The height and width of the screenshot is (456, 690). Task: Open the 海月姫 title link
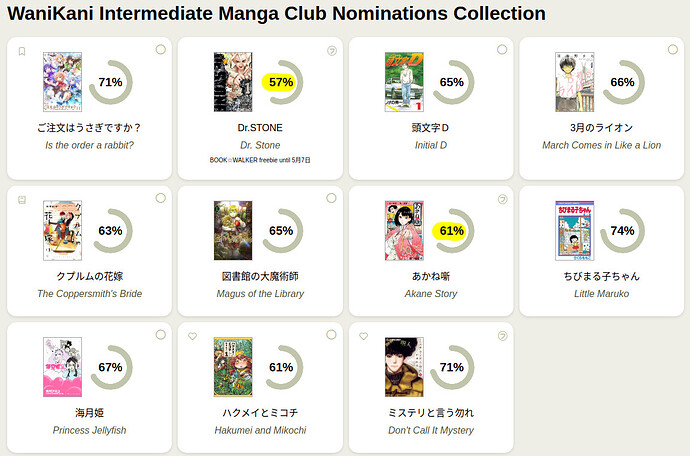(89, 413)
